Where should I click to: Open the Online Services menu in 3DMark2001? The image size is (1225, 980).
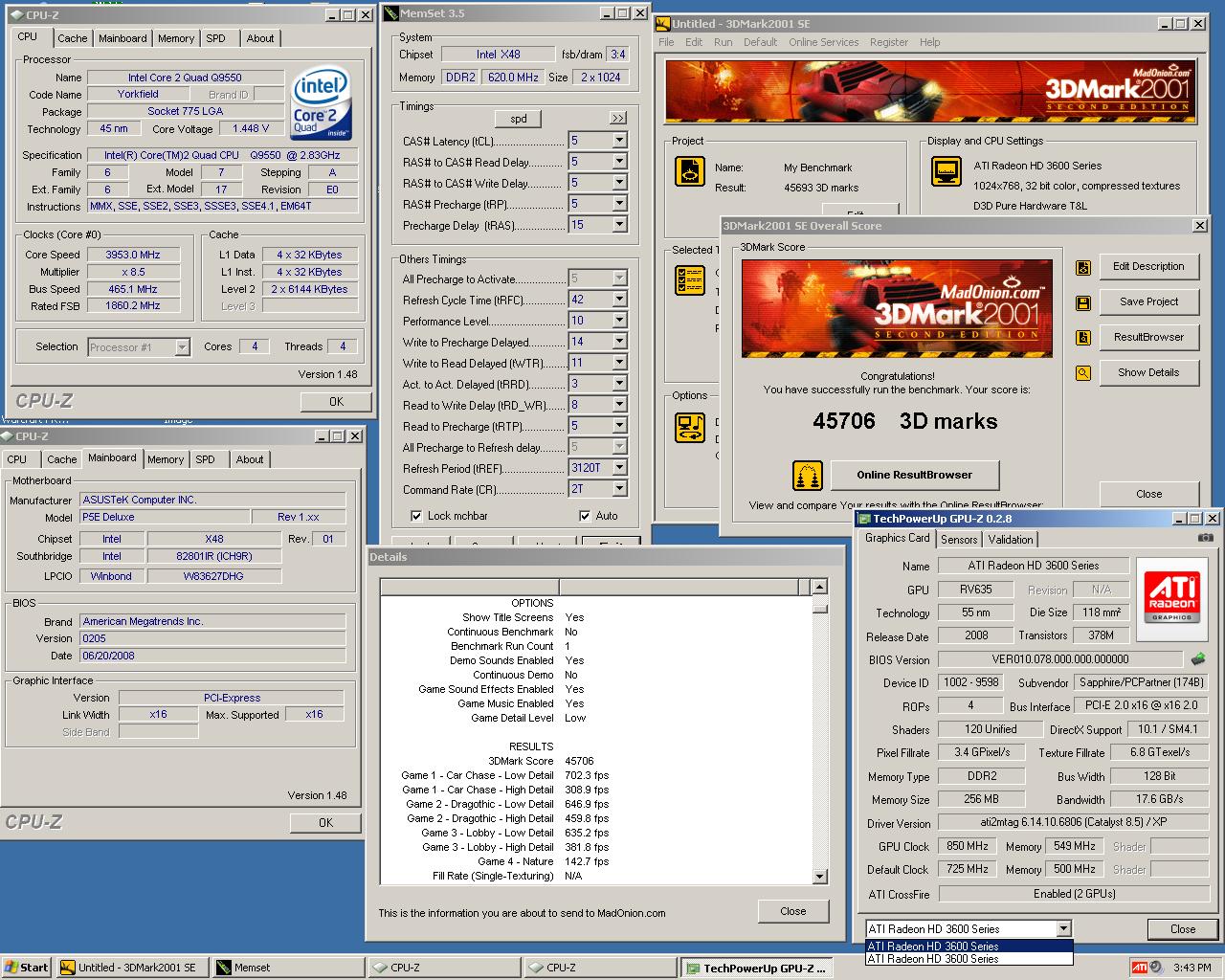[x=824, y=42]
